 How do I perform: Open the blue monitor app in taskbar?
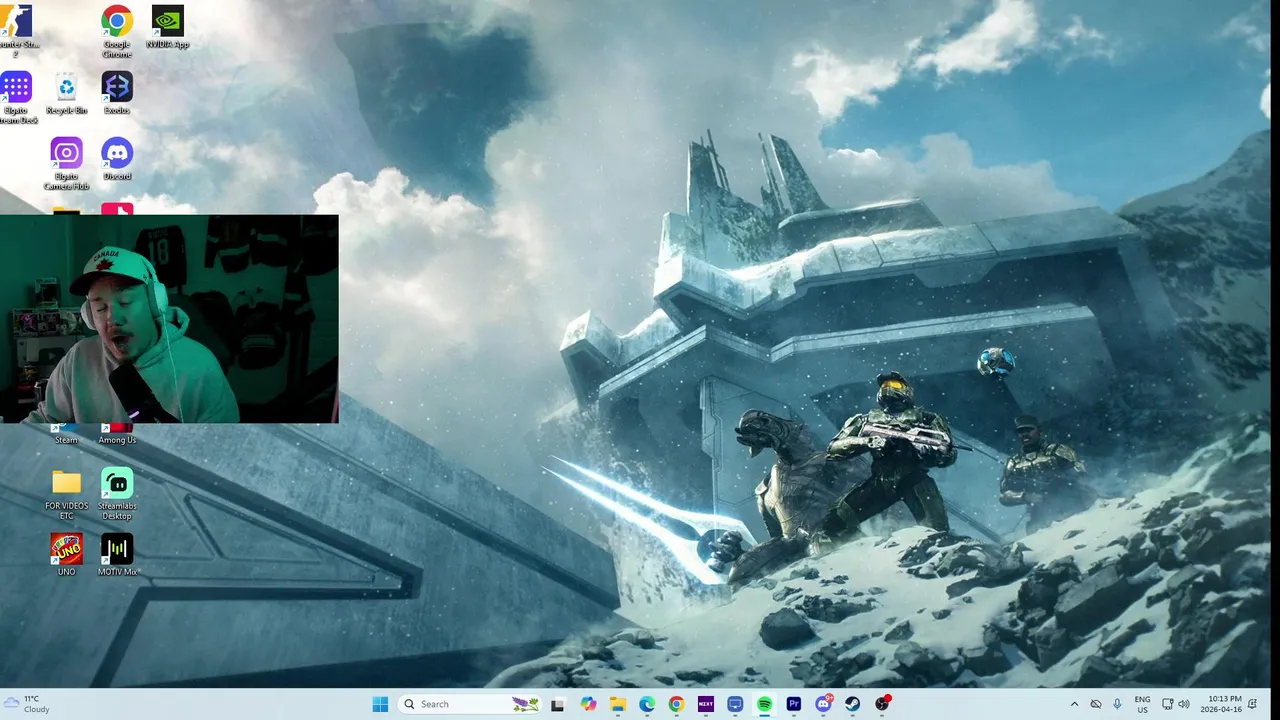pos(735,704)
